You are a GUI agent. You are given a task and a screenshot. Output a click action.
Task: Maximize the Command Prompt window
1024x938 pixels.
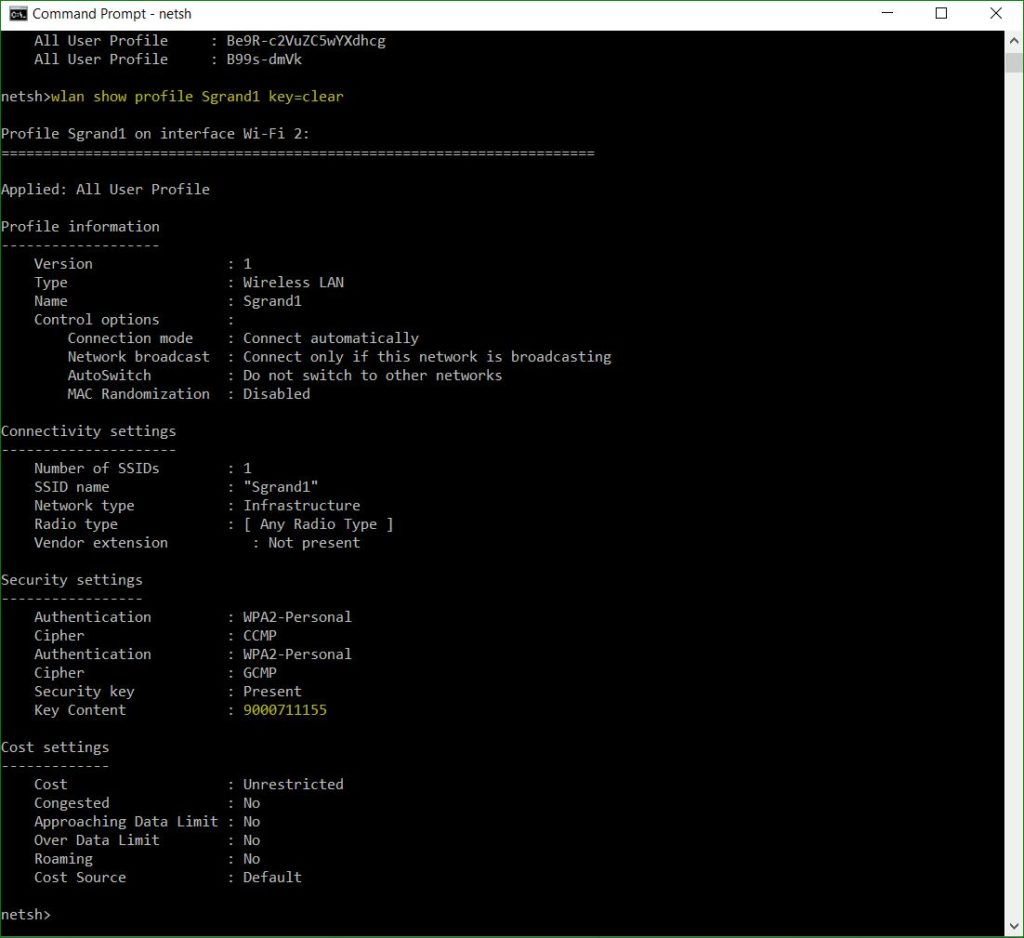(x=941, y=14)
